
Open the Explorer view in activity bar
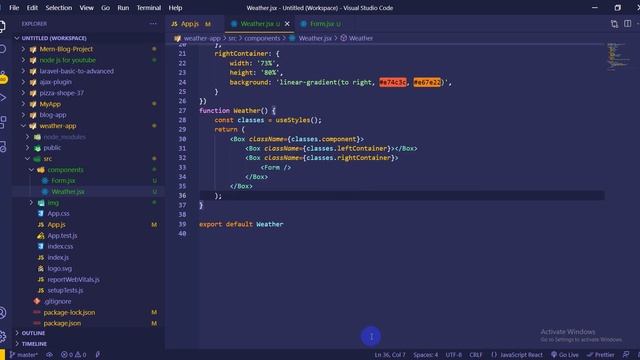(2, 26)
